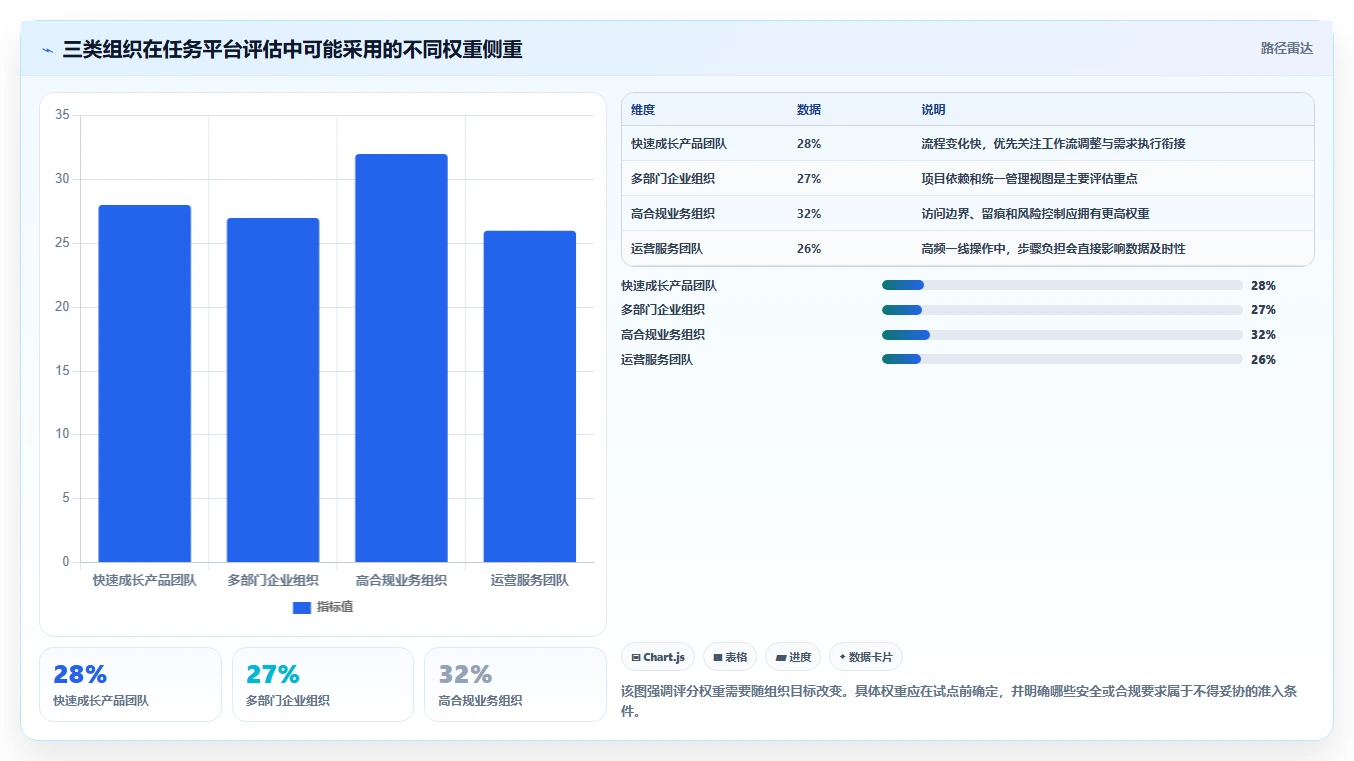Click the 32% value in the table
This screenshot has height=761, width=1354.
[809, 214]
